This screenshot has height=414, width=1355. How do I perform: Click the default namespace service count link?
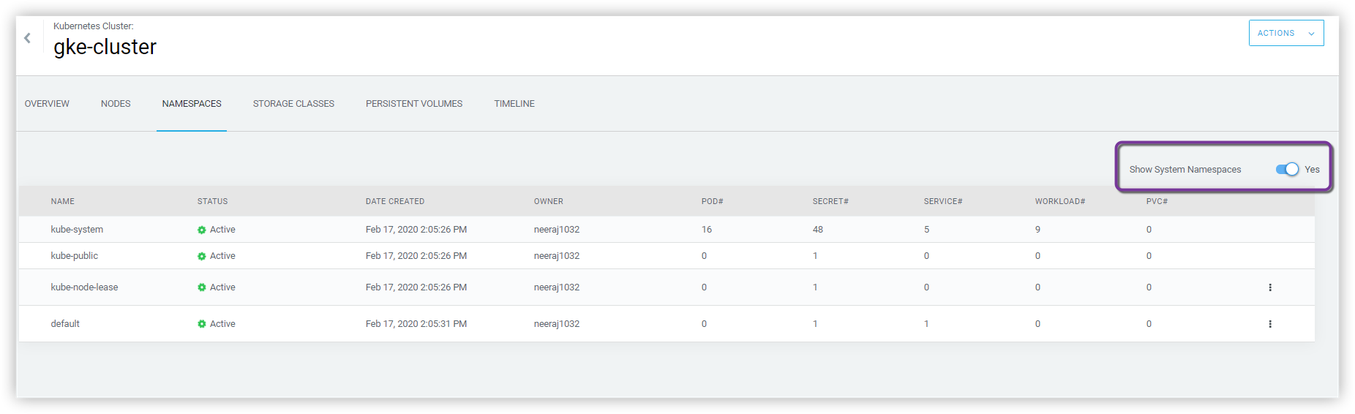coord(926,324)
